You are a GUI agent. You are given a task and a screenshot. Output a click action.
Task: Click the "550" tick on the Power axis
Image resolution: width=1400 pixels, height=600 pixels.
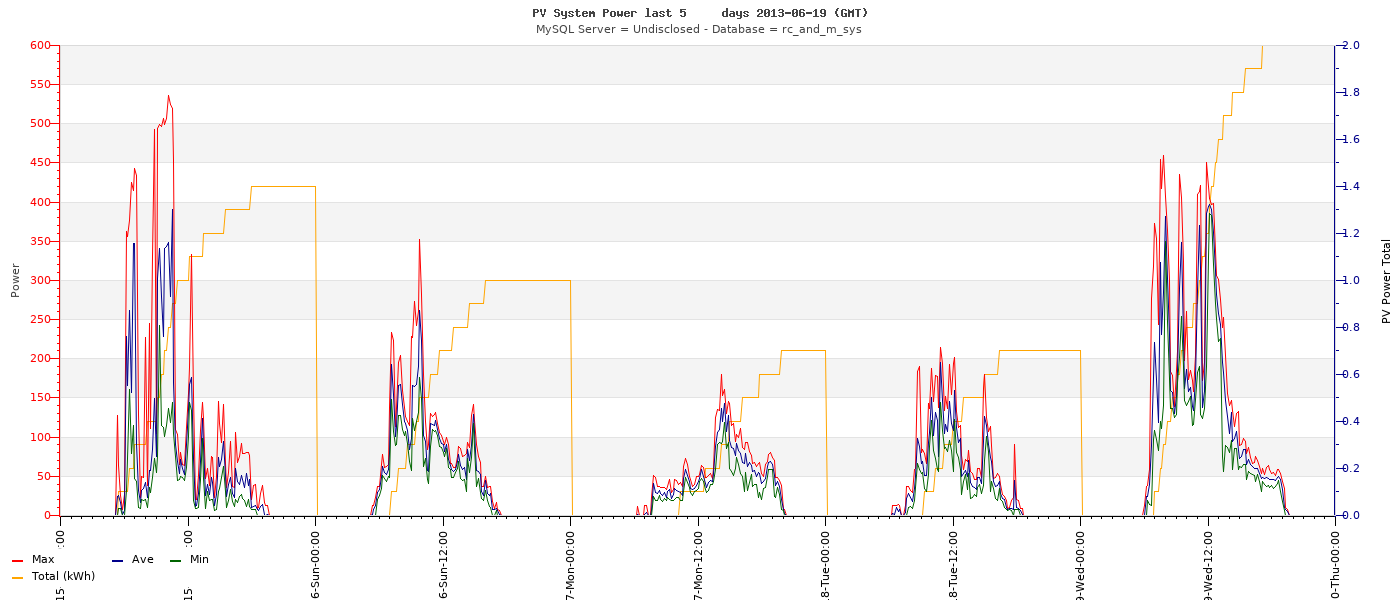(40, 84)
